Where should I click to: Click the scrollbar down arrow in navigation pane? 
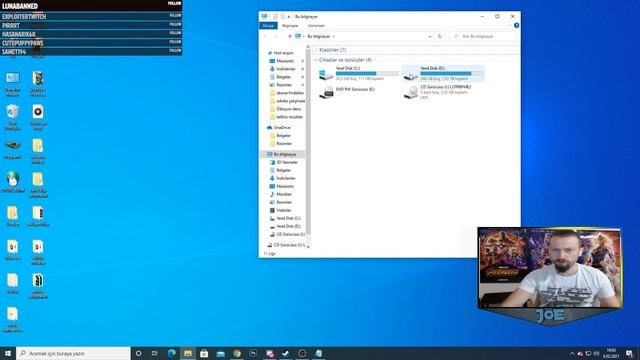pos(308,246)
